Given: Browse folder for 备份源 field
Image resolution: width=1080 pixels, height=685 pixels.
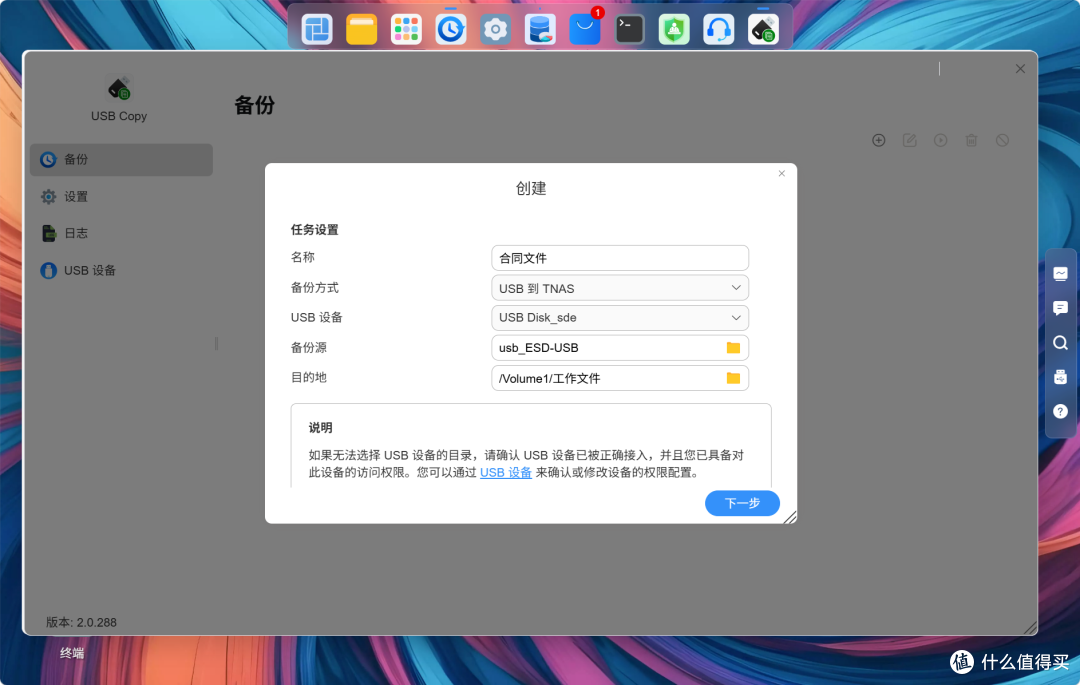Looking at the screenshot, I should coord(733,348).
